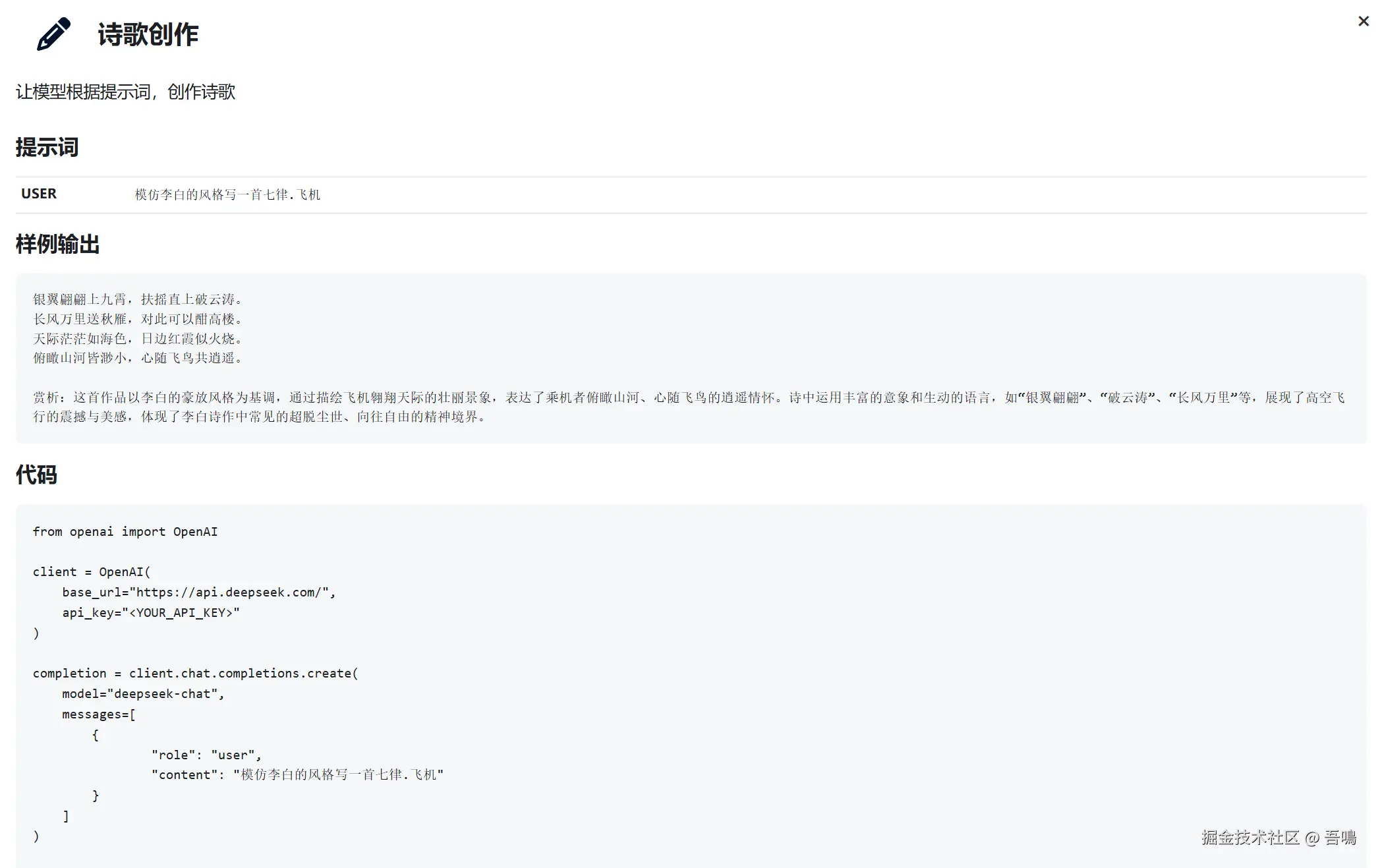Click the 代码 section heading

[x=36, y=475]
